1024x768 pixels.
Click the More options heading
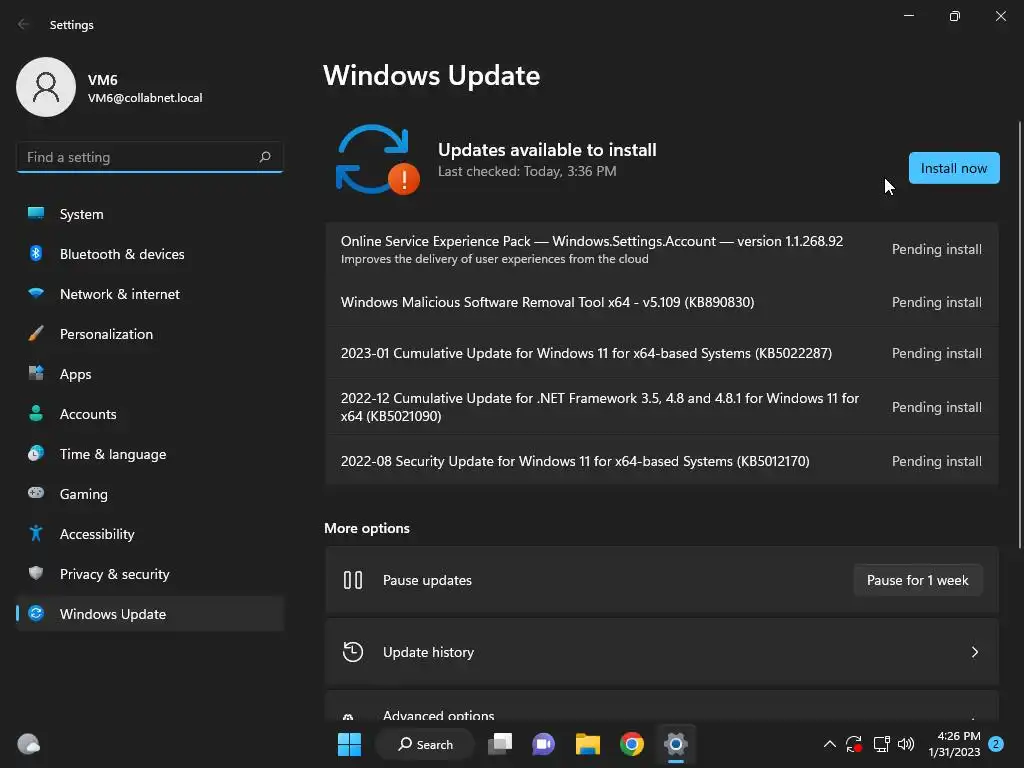[x=367, y=528]
